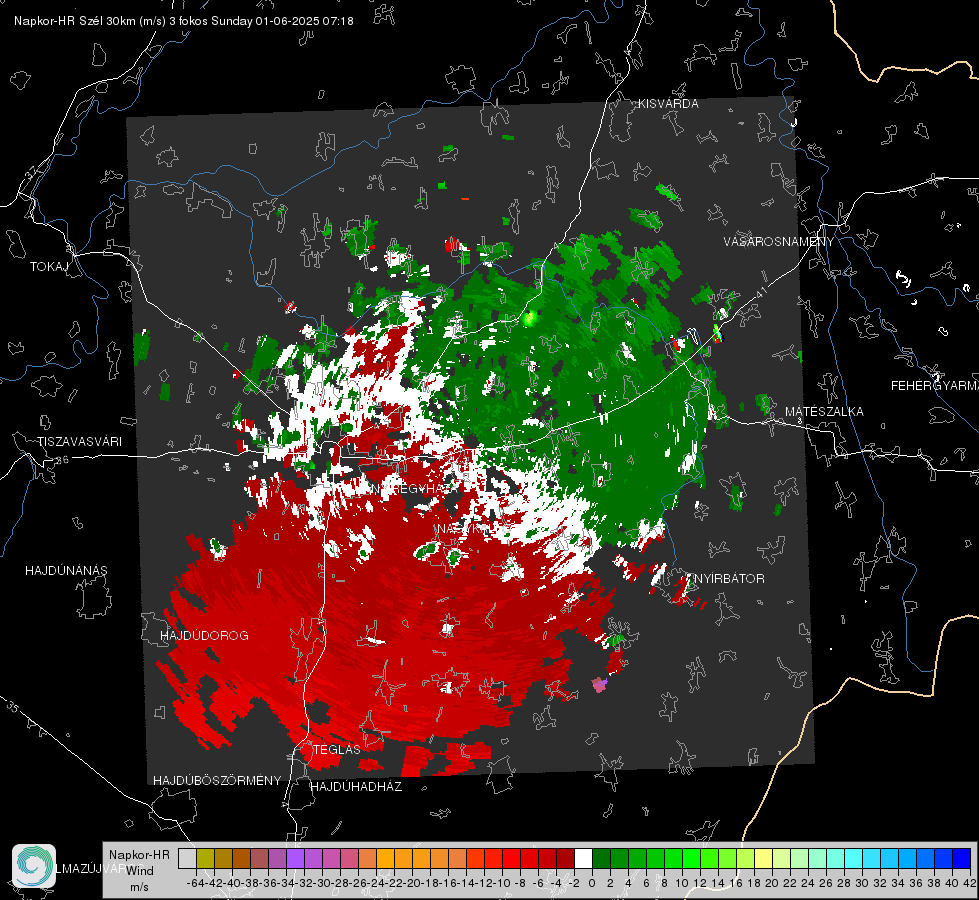Click the KISVÁRDA town label
The image size is (979, 900).
pos(668,104)
